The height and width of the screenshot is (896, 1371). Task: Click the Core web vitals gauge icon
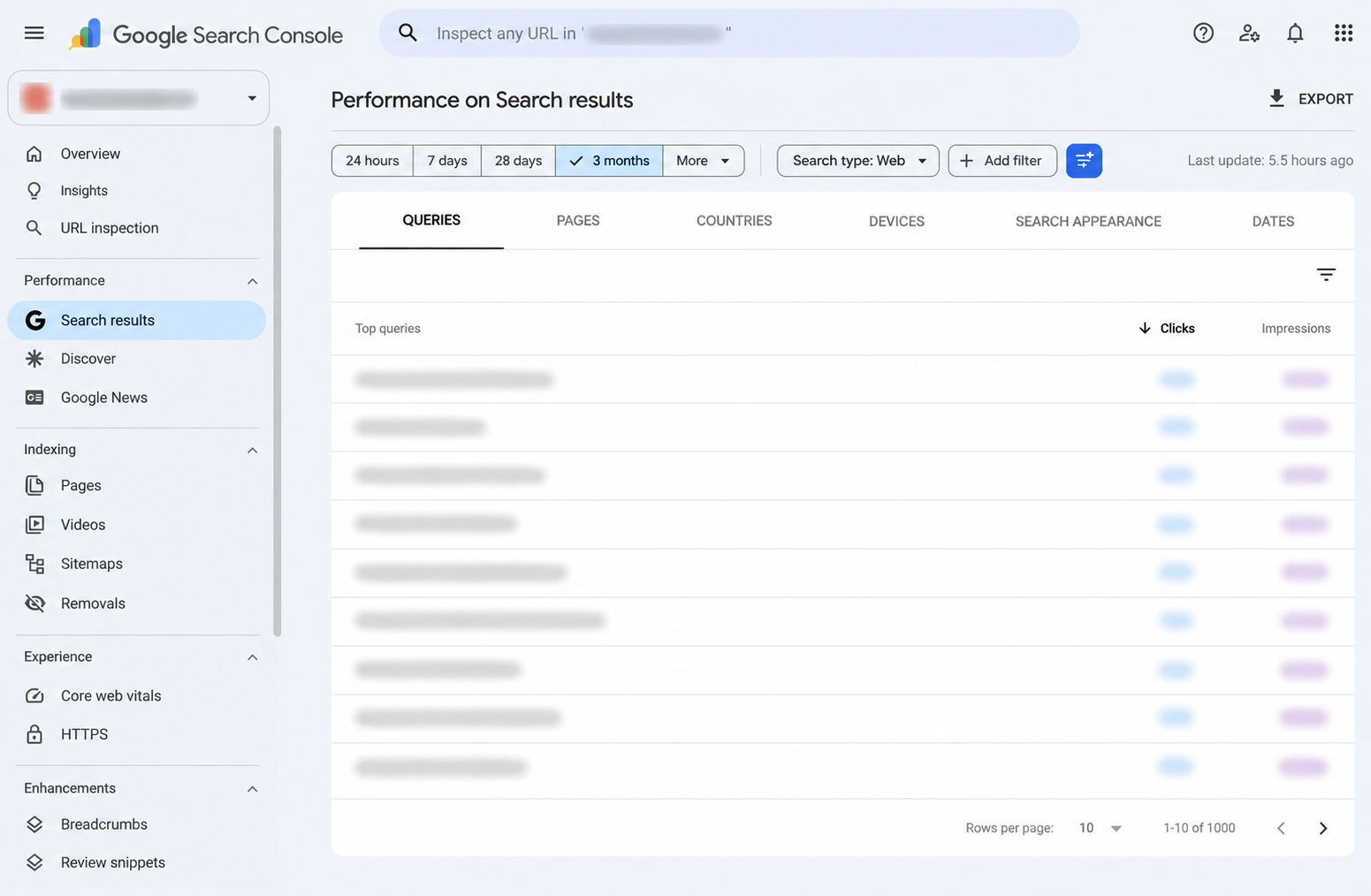click(34, 695)
